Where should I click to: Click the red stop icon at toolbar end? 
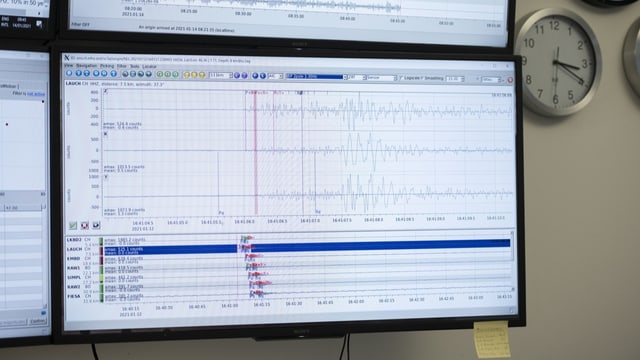pos(510,80)
